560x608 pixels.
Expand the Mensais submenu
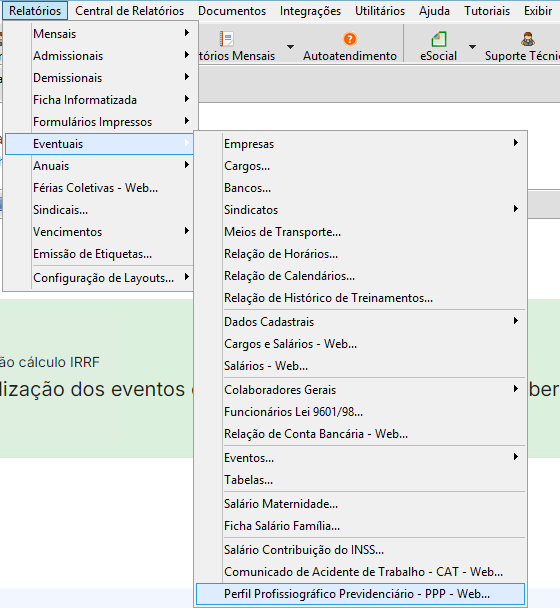[99, 34]
